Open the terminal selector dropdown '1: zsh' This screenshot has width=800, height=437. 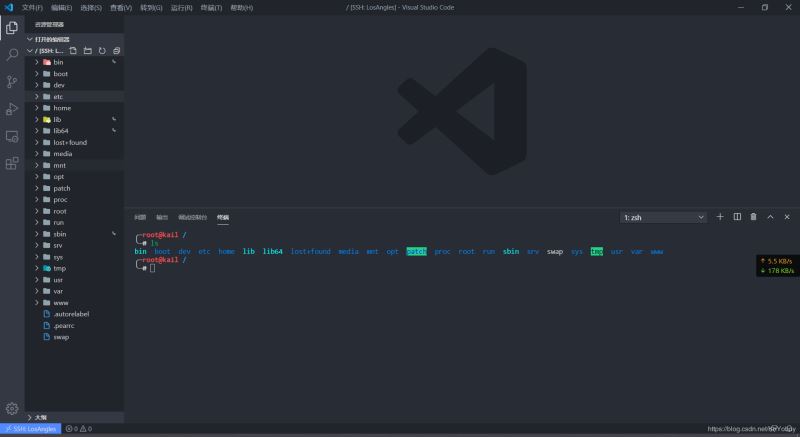coord(663,217)
